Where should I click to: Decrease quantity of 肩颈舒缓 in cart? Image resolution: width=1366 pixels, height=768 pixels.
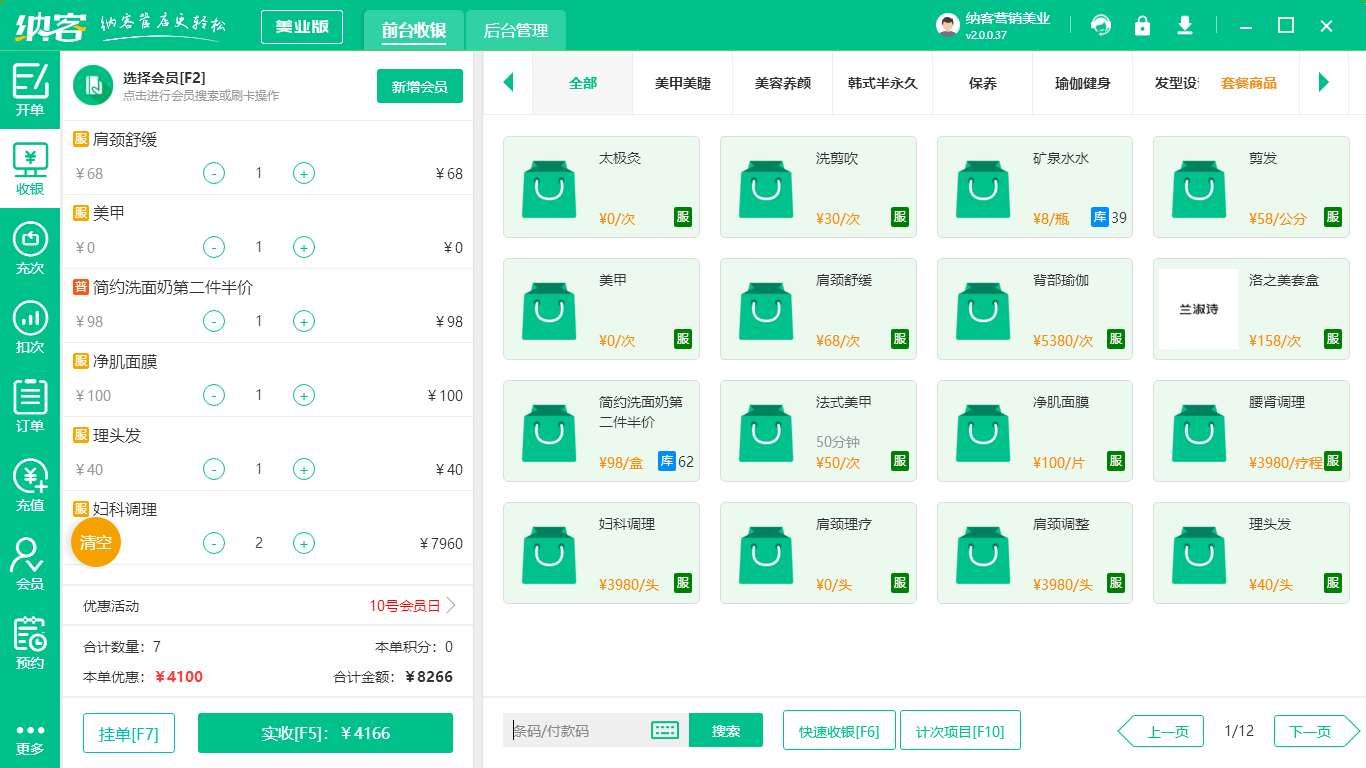(214, 173)
